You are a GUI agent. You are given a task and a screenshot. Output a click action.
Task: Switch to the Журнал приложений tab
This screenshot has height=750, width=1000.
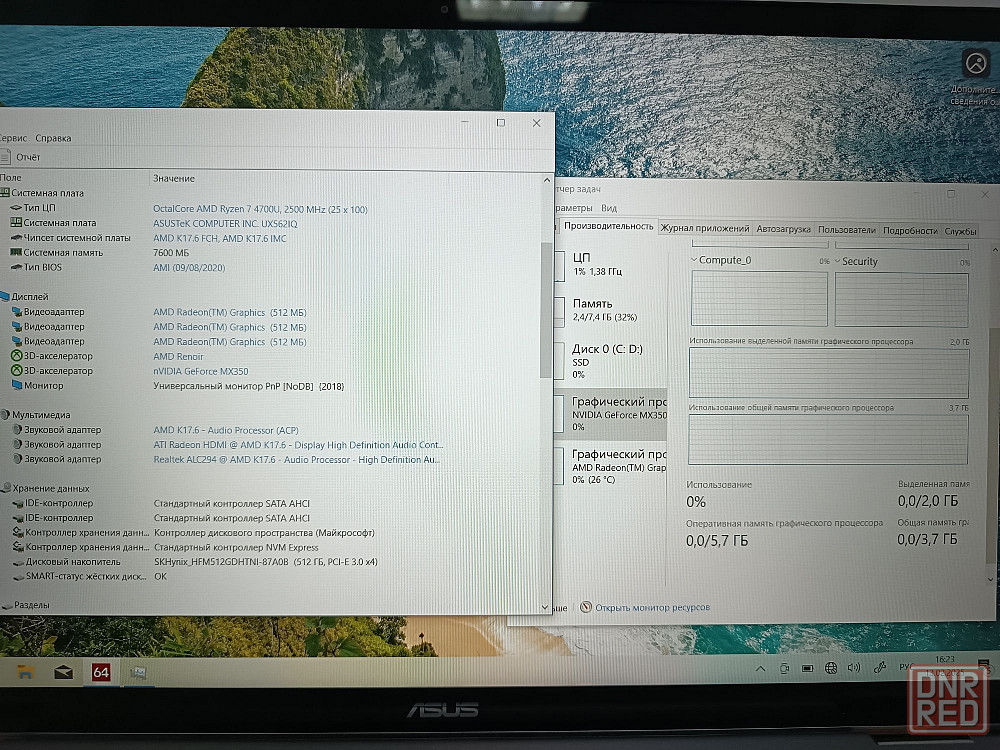[705, 228]
